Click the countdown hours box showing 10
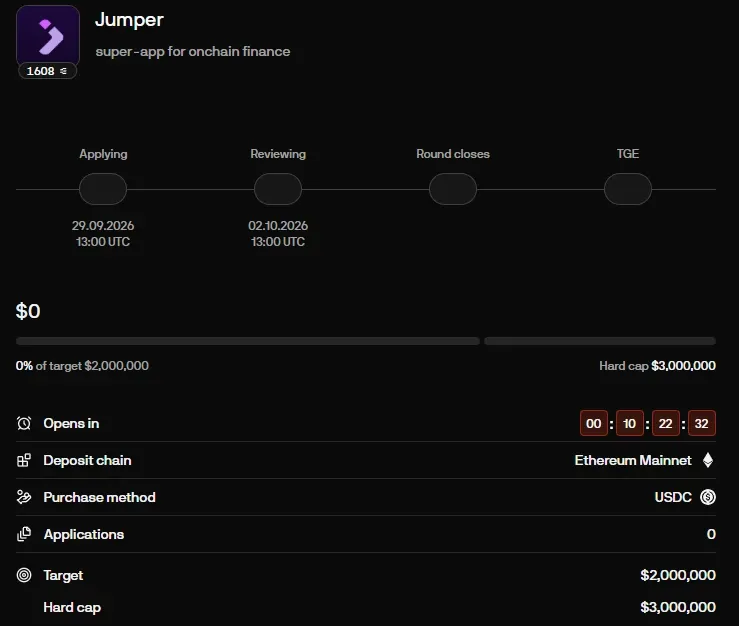The height and width of the screenshot is (626, 739). tap(630, 423)
